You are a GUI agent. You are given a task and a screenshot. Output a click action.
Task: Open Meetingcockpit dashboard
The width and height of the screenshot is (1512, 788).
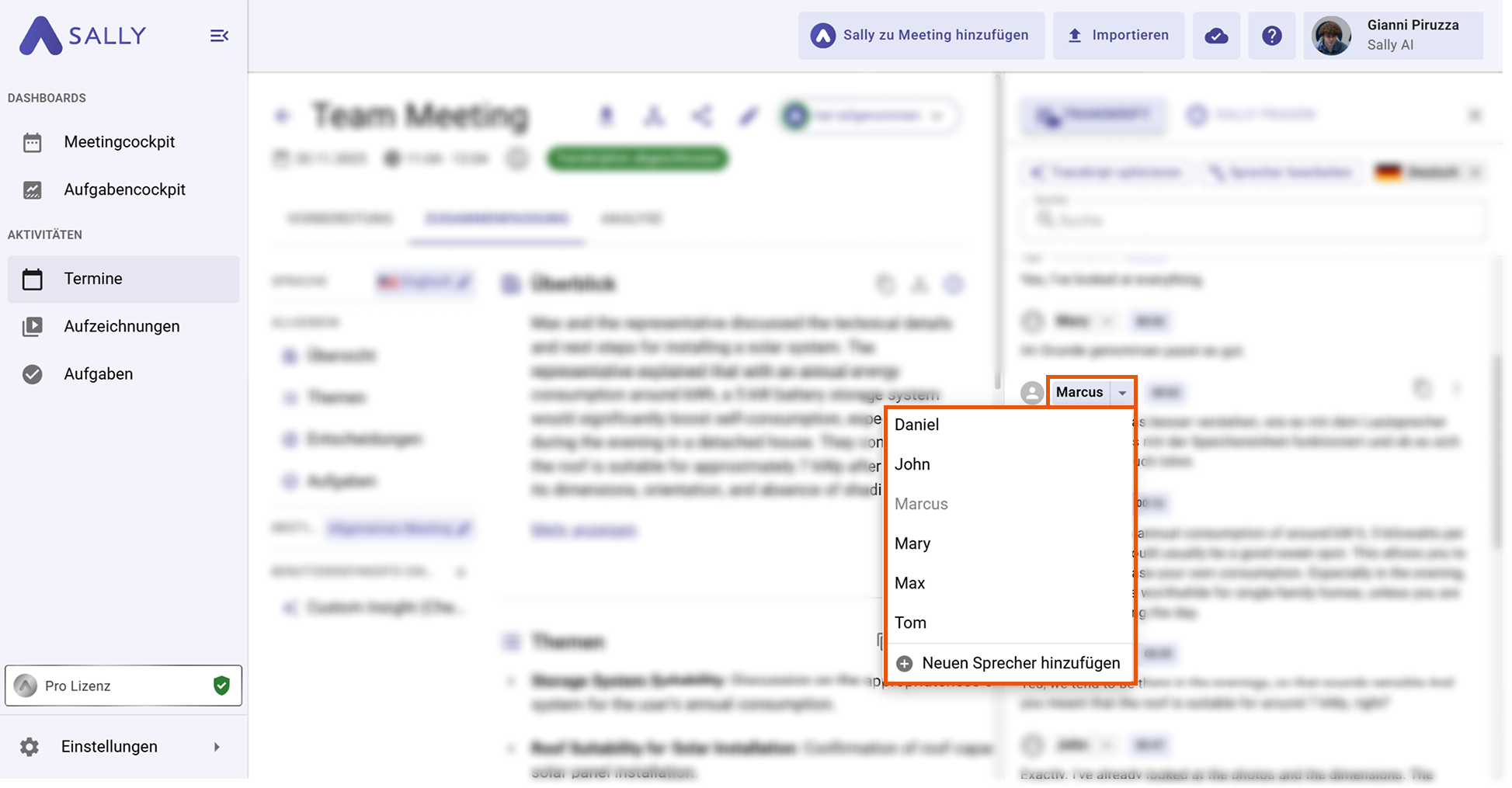[x=119, y=142]
